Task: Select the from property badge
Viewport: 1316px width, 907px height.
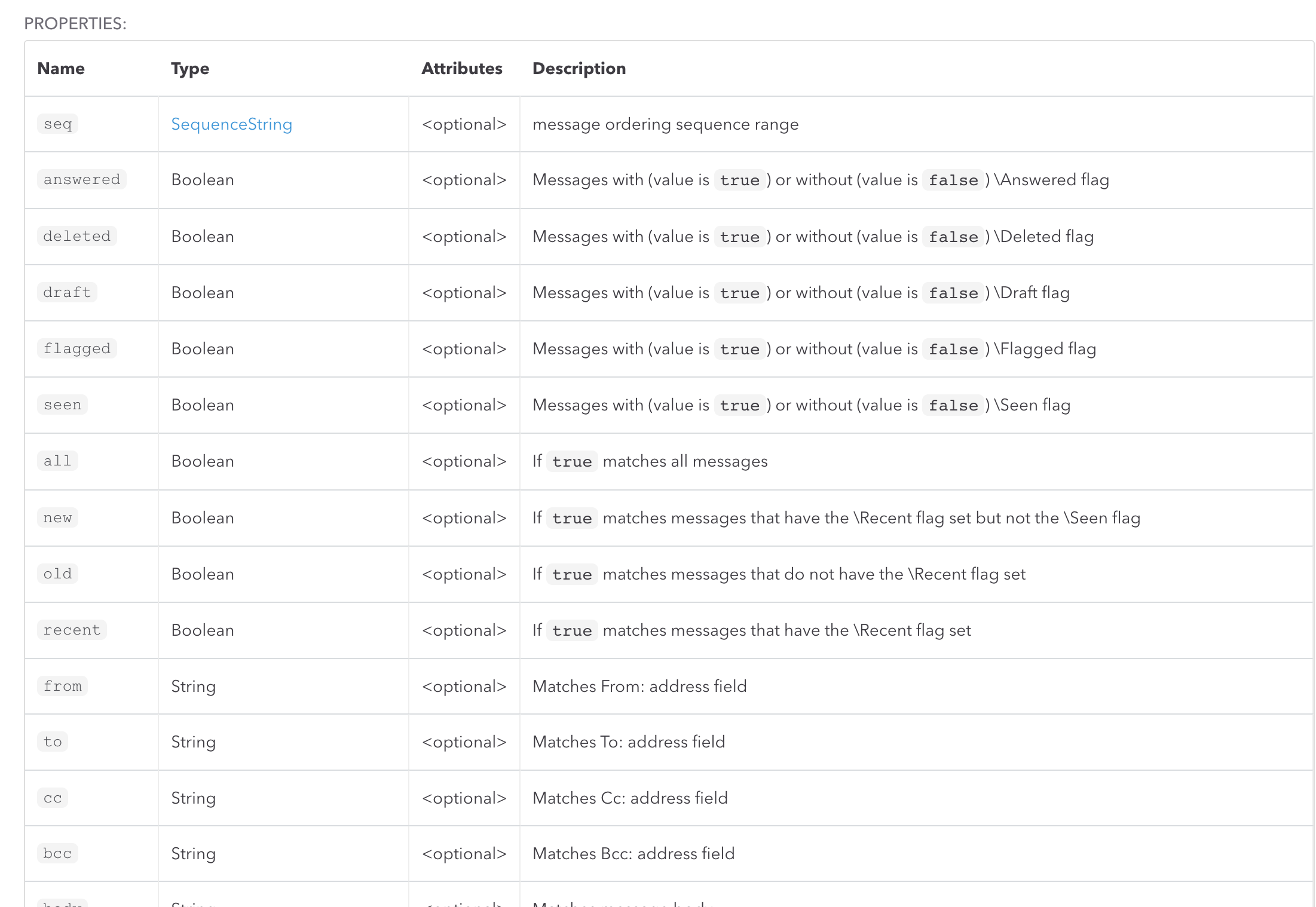Action: coord(63,686)
